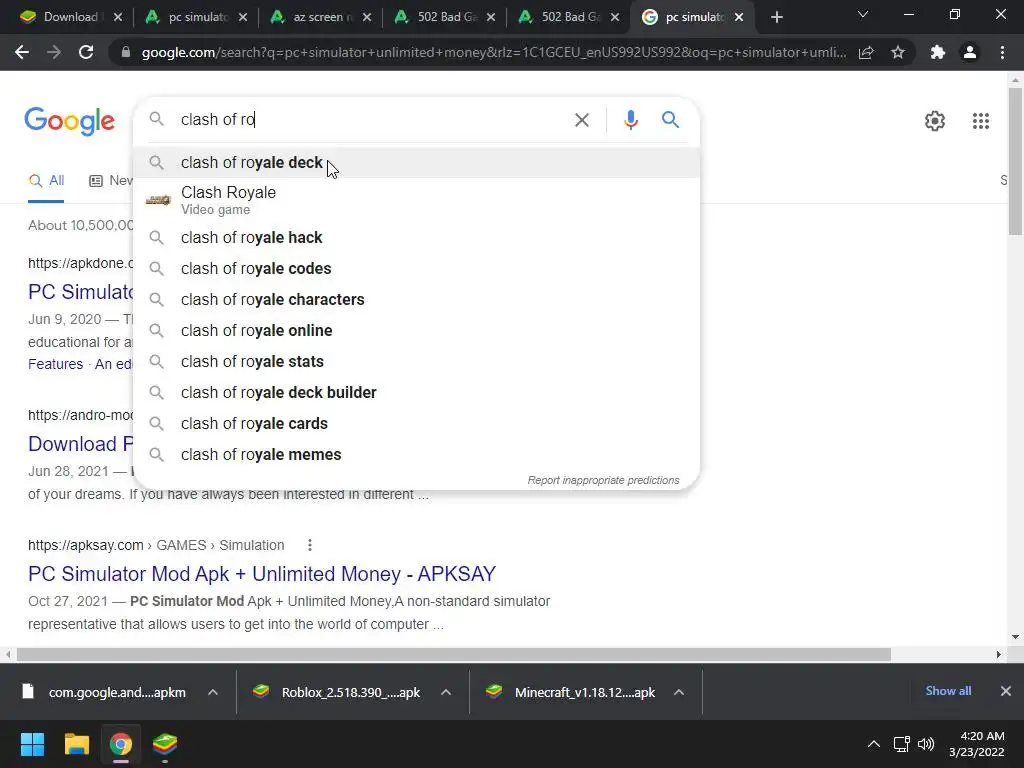The width and height of the screenshot is (1024, 768).
Task: Bookmark this page with the star icon
Action: pyautogui.click(x=898, y=52)
